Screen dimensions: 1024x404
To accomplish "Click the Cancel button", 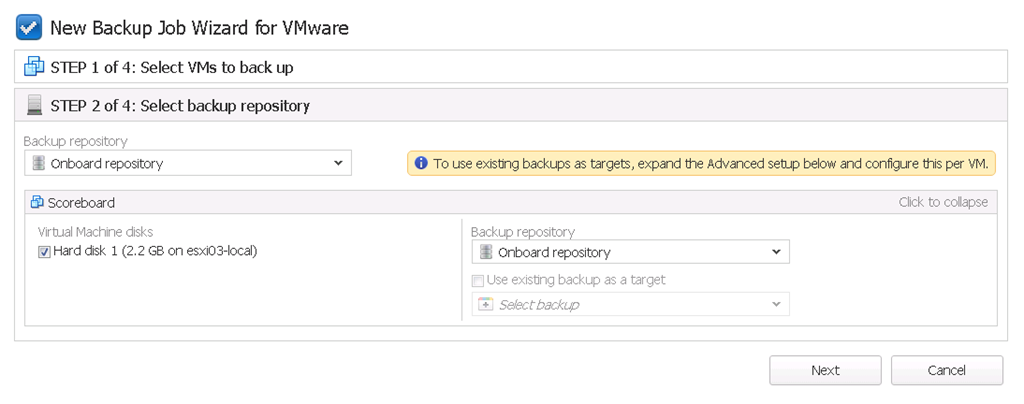I will click(x=946, y=370).
